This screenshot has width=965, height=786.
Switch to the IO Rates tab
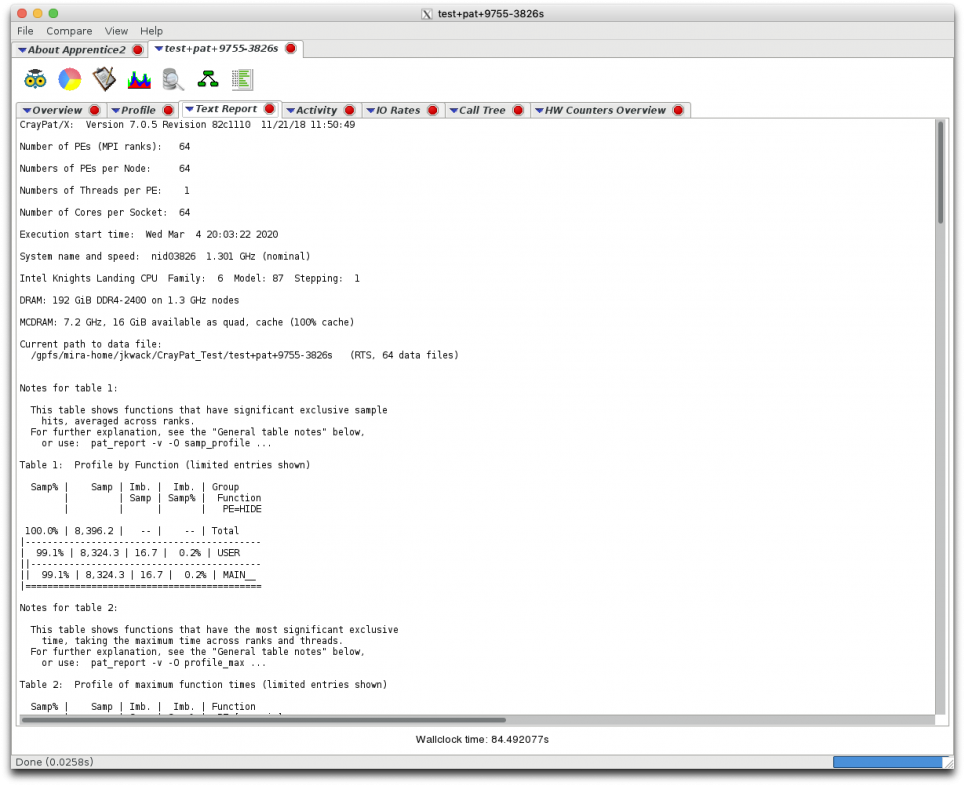[x=397, y=110]
